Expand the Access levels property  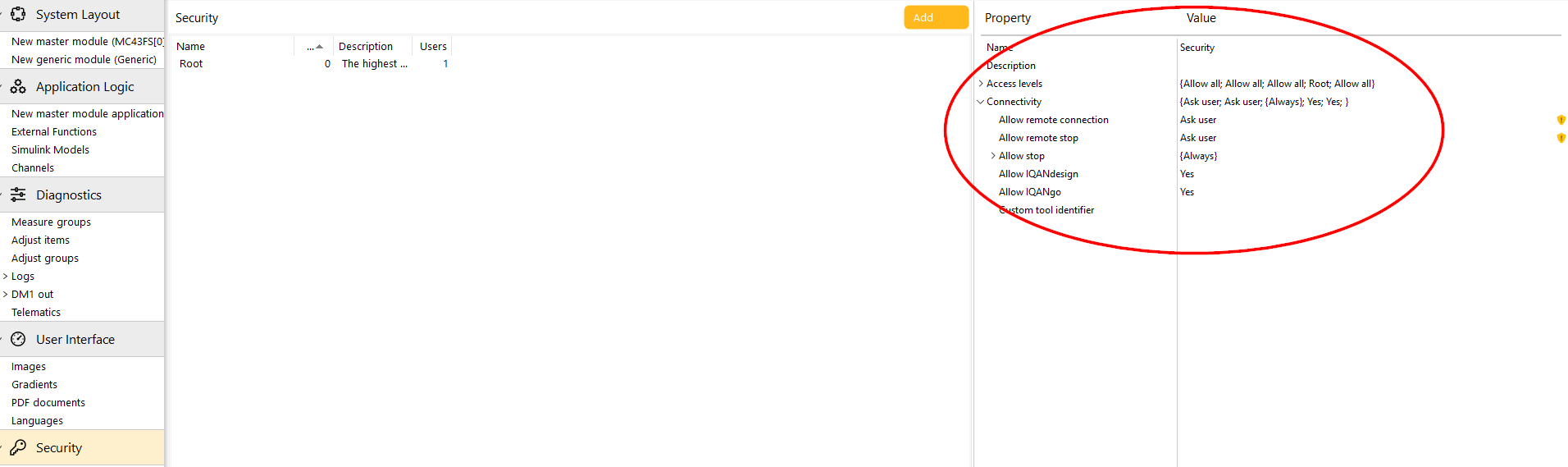[981, 84]
